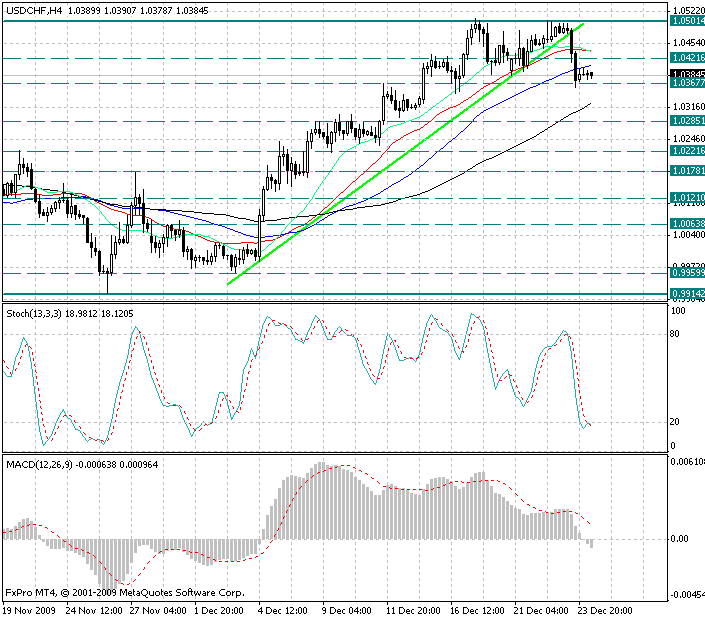Click the 100 value on Stochastic scale
The height and width of the screenshot is (618, 705).
678,311
